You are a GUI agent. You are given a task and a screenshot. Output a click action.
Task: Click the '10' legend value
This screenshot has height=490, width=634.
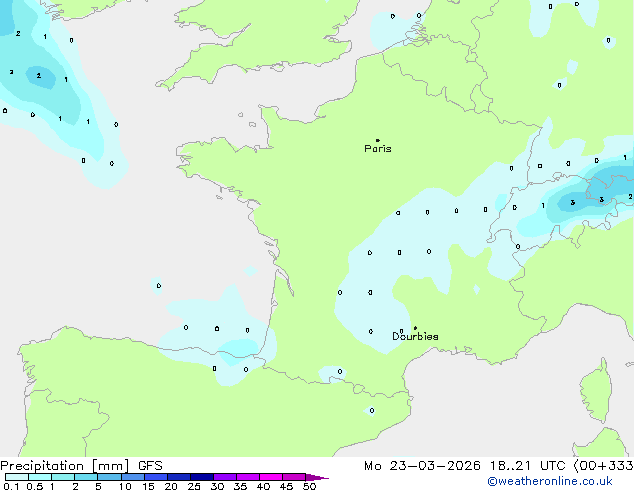pos(125,486)
